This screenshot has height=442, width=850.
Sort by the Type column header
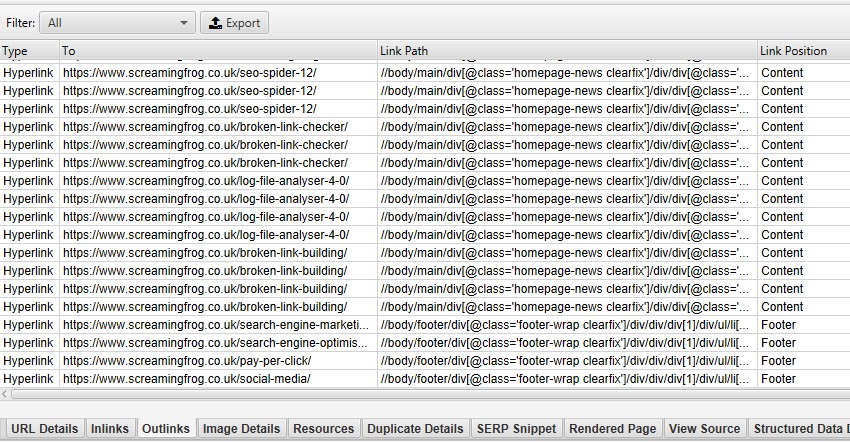click(28, 51)
